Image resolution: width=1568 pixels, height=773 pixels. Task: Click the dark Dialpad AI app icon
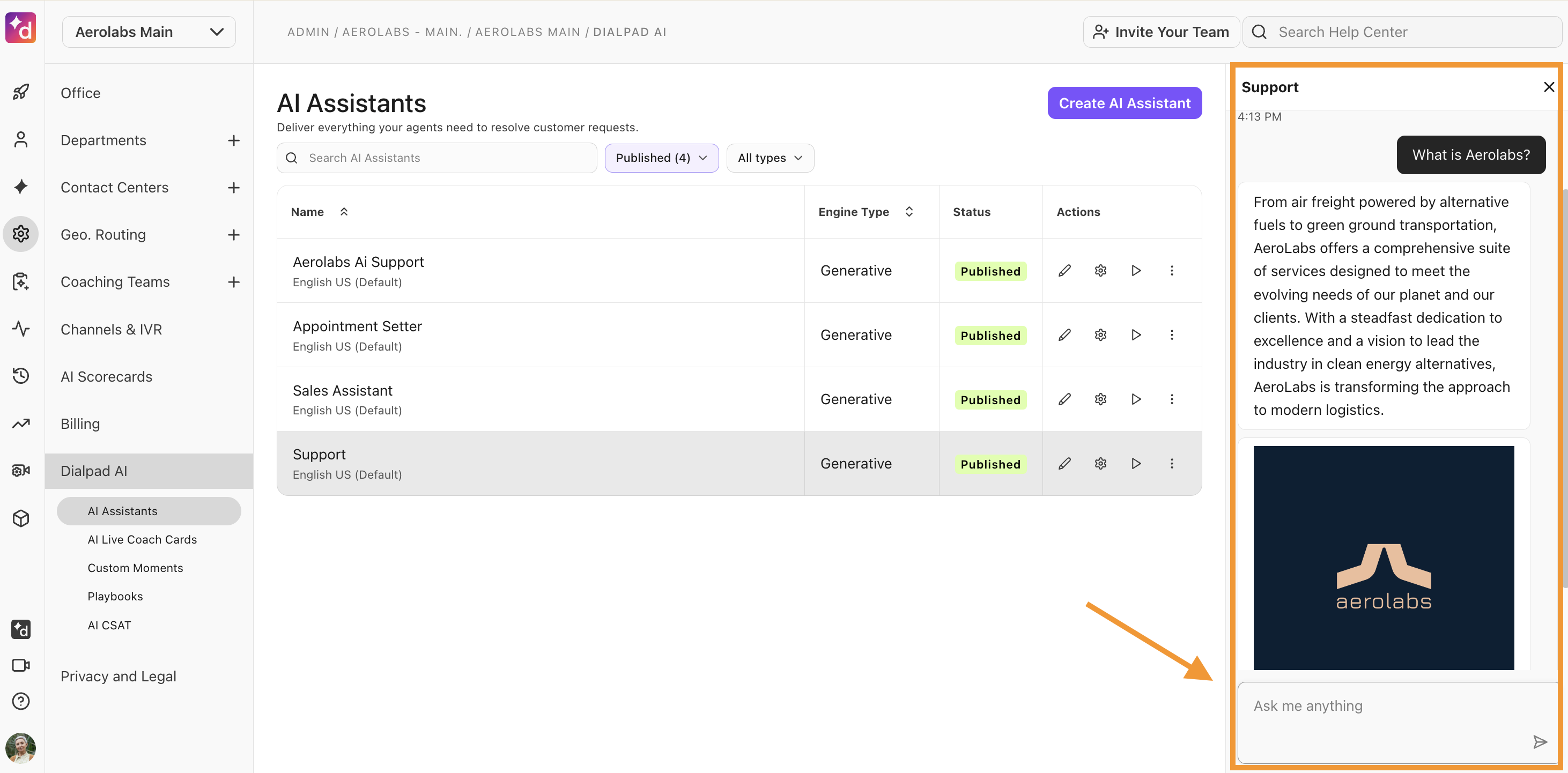21,629
